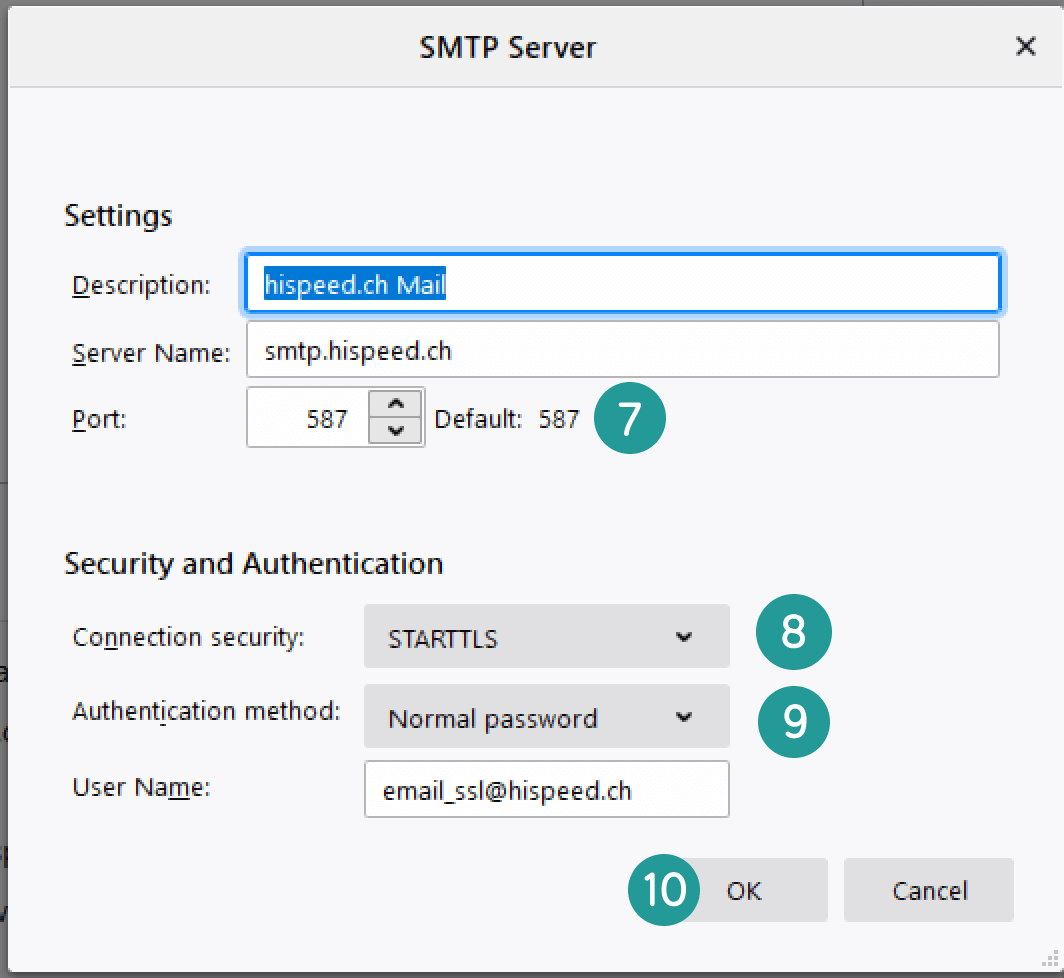Image resolution: width=1064 pixels, height=978 pixels.
Task: Open the Authentication method dropdown Normal password
Action: point(546,717)
